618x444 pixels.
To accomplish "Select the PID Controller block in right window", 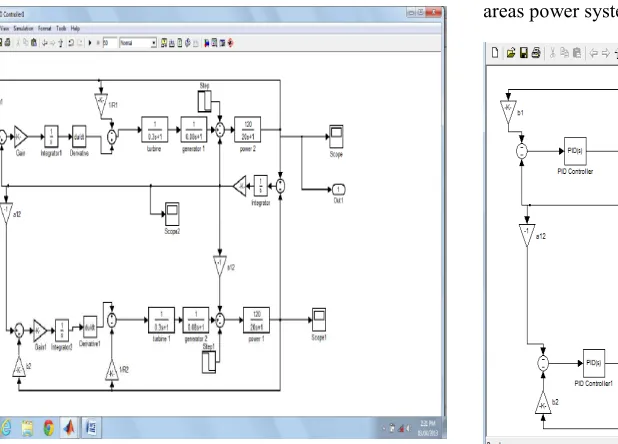I will click(x=575, y=151).
